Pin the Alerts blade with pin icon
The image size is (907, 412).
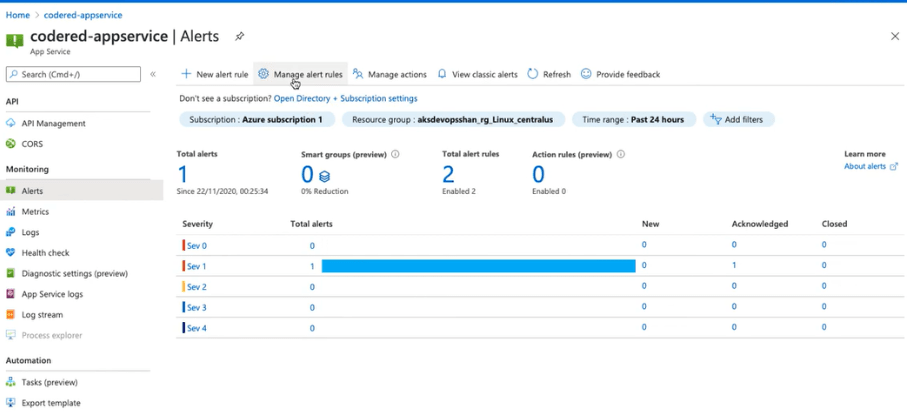tap(239, 36)
